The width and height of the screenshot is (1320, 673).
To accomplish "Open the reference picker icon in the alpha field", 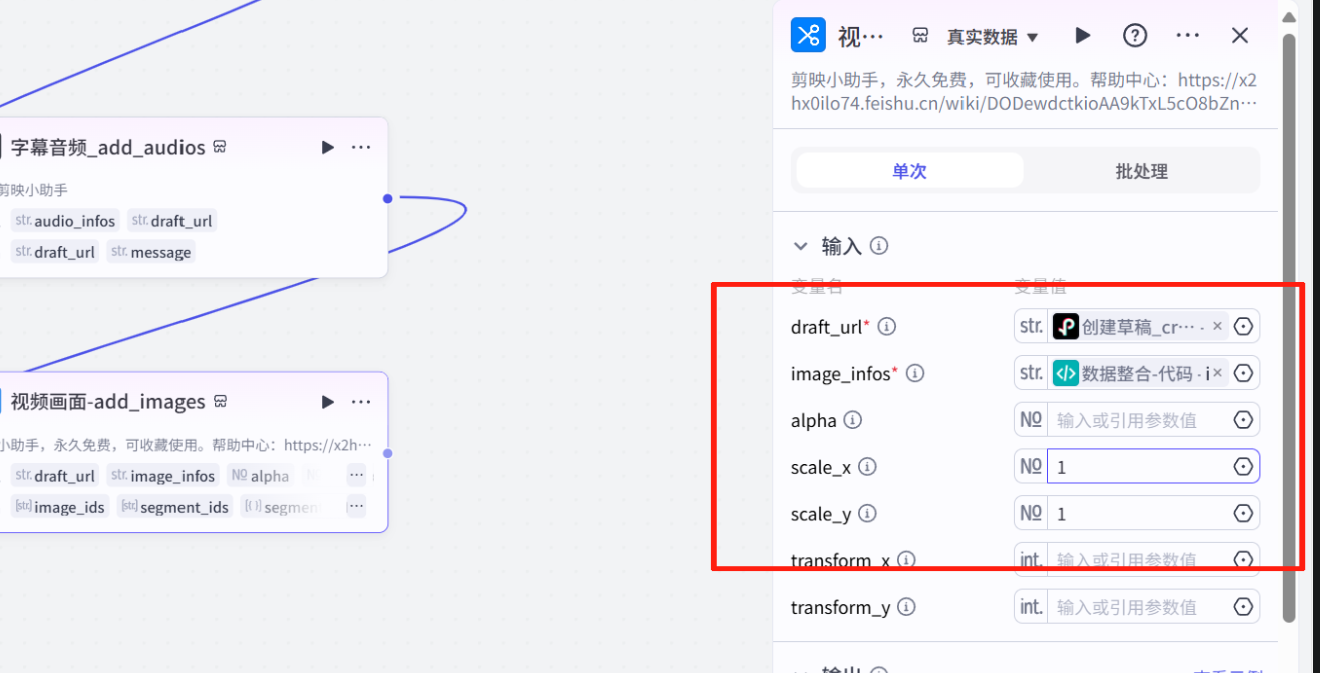I will (1244, 420).
